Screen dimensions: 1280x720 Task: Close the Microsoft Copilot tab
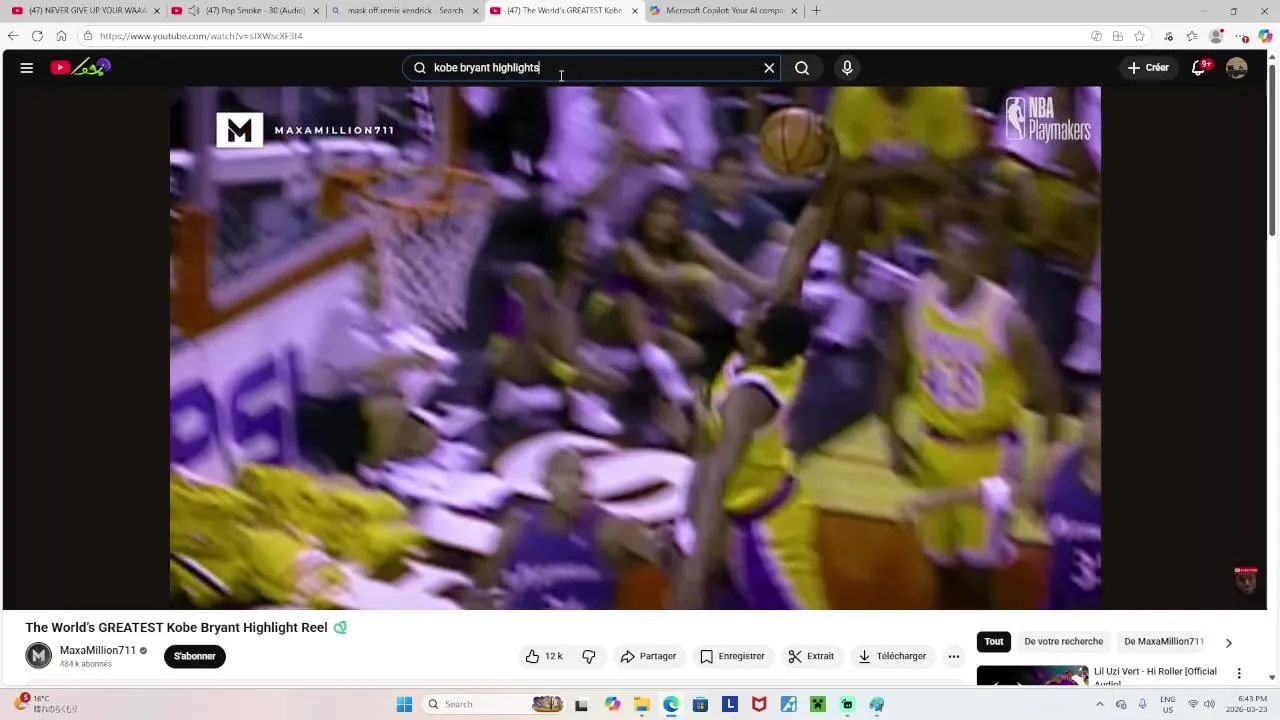(x=795, y=11)
